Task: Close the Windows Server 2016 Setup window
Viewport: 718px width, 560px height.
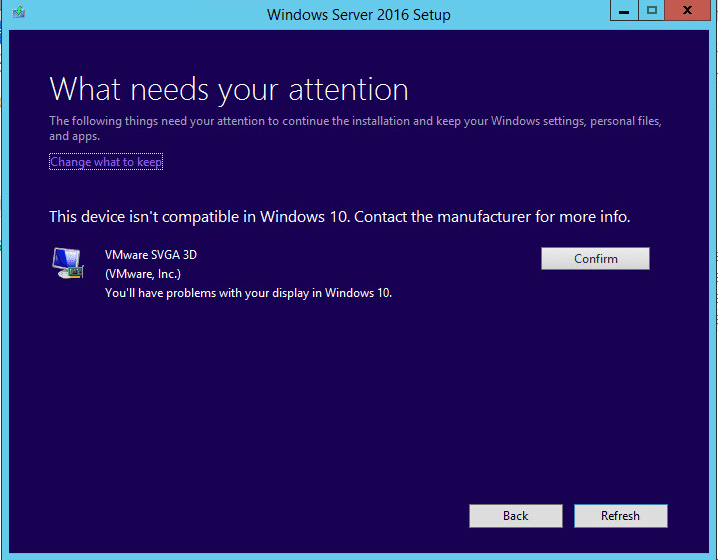Action: click(688, 11)
